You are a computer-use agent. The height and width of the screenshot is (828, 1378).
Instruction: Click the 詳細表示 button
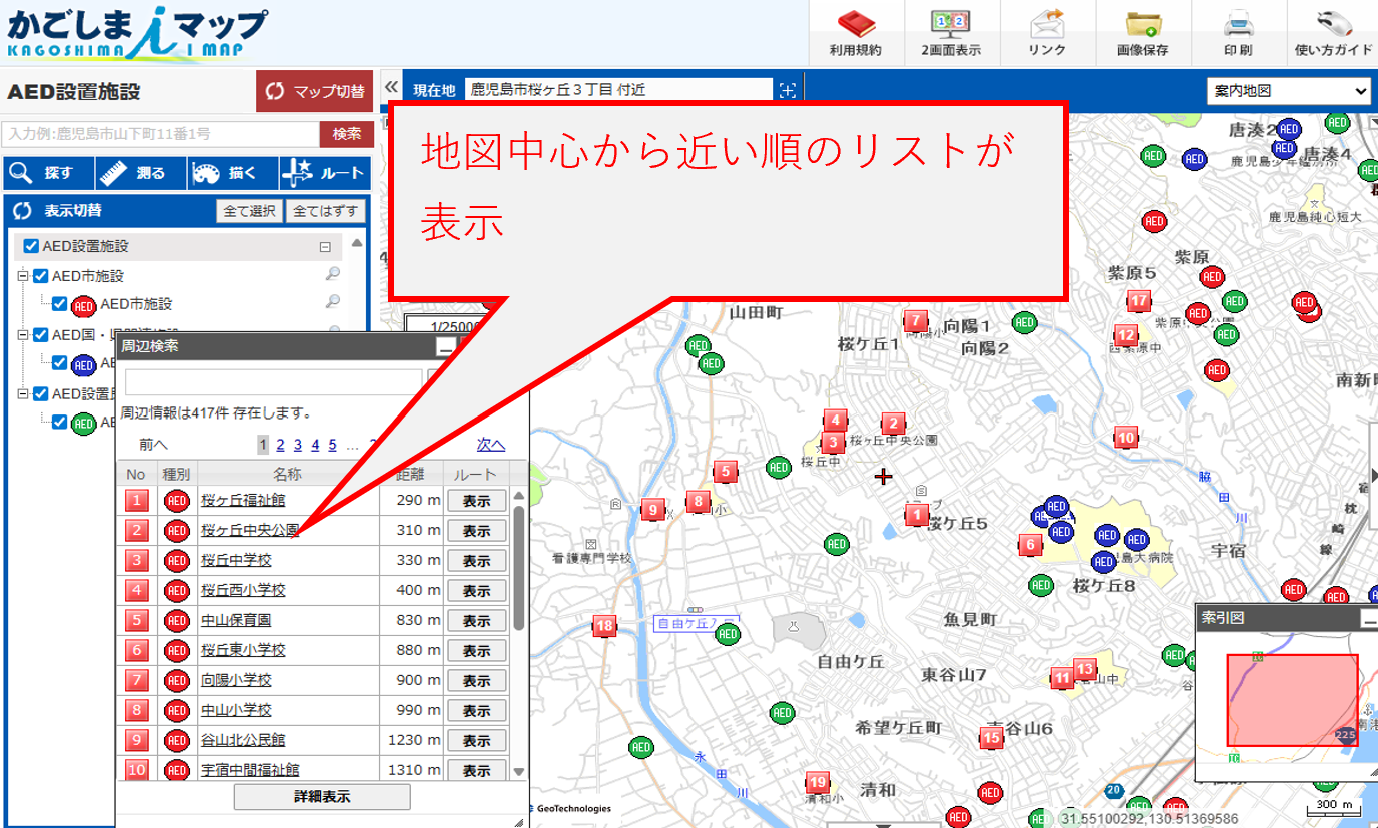point(321,797)
